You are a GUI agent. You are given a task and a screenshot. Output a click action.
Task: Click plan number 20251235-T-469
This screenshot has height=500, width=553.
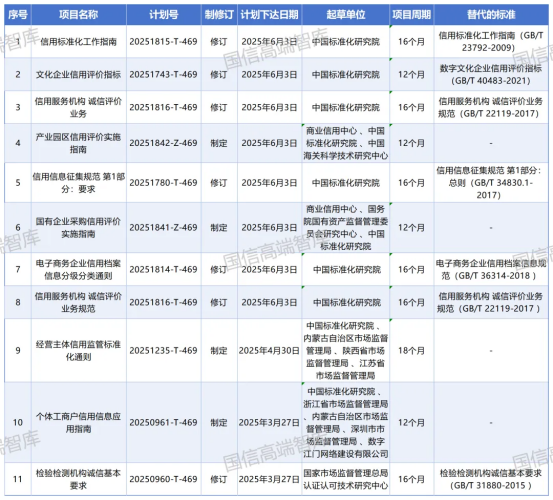coord(163,351)
